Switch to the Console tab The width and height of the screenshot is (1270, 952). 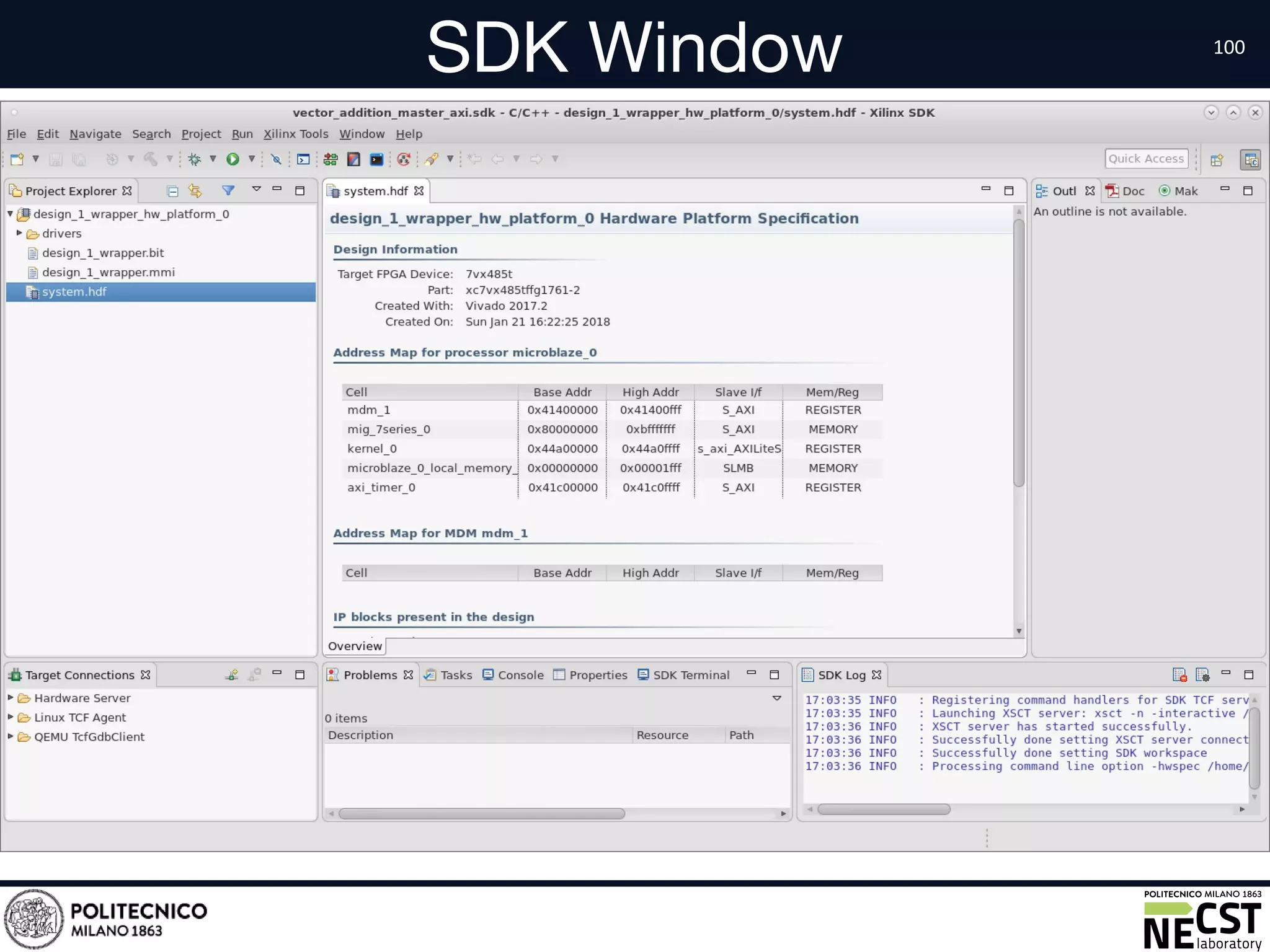[513, 675]
